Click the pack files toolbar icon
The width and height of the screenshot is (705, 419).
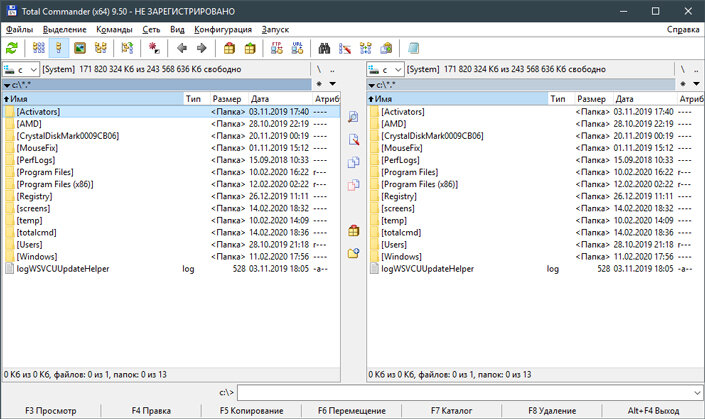(x=229, y=48)
